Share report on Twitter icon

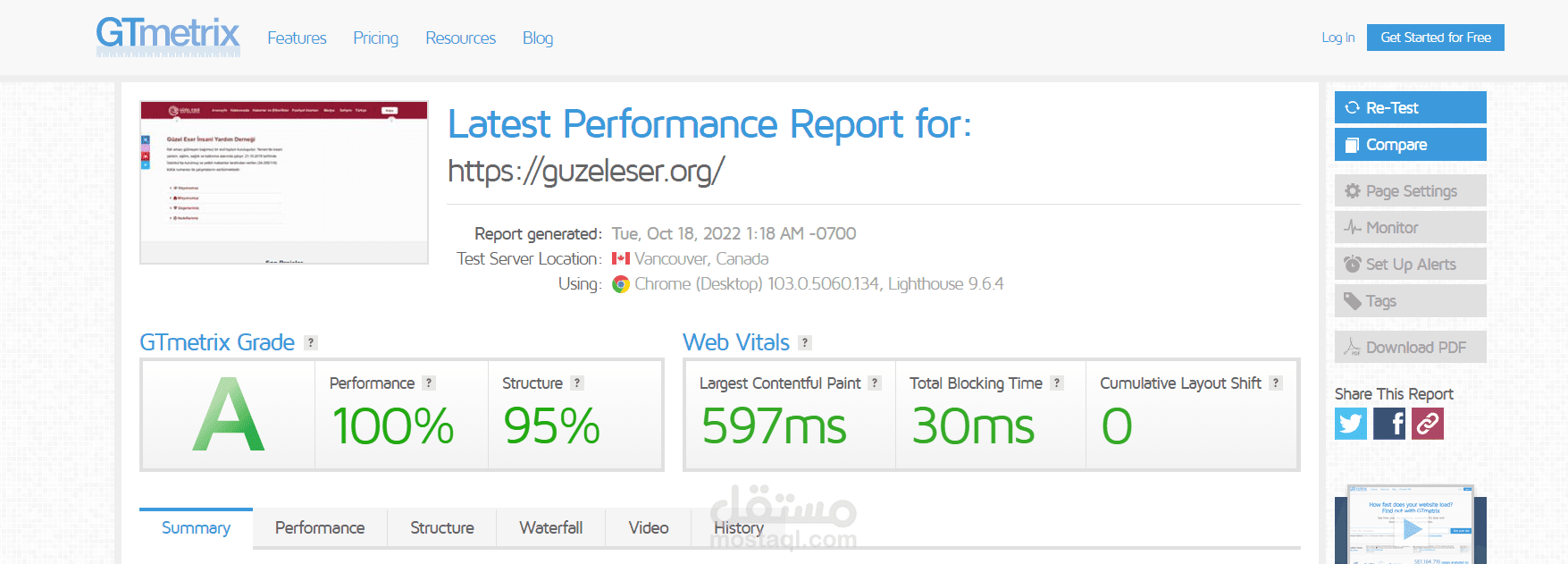(x=1351, y=424)
